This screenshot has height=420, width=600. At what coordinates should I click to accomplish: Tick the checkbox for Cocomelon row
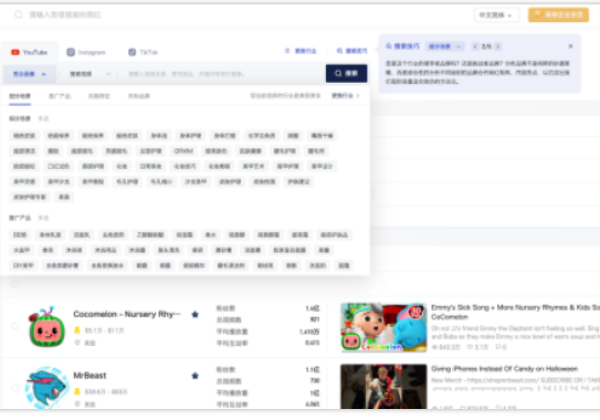[15, 326]
